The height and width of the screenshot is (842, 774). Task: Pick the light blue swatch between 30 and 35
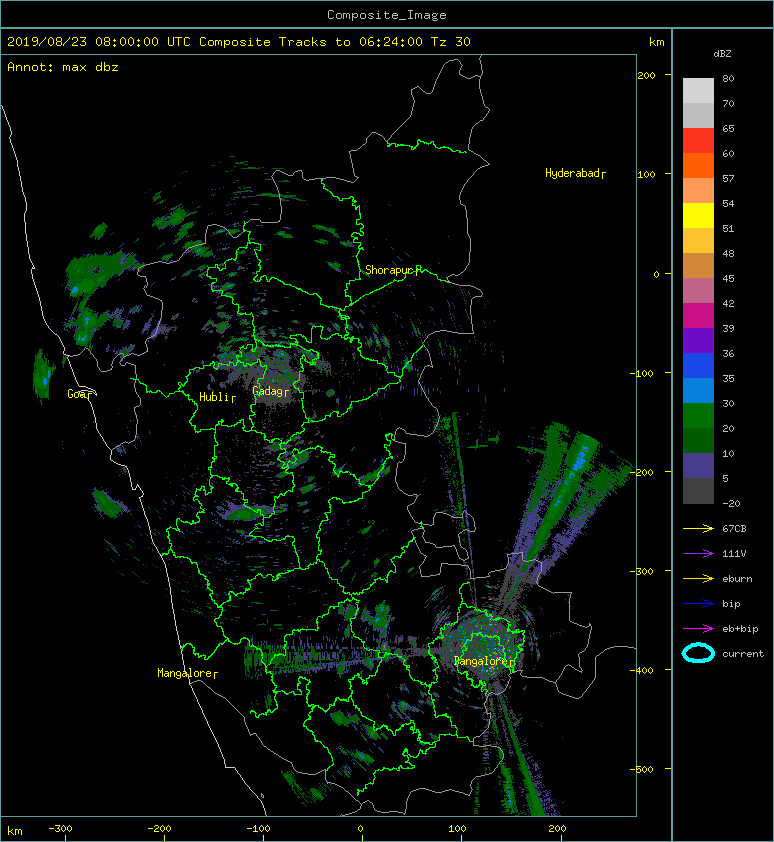pyautogui.click(x=698, y=390)
